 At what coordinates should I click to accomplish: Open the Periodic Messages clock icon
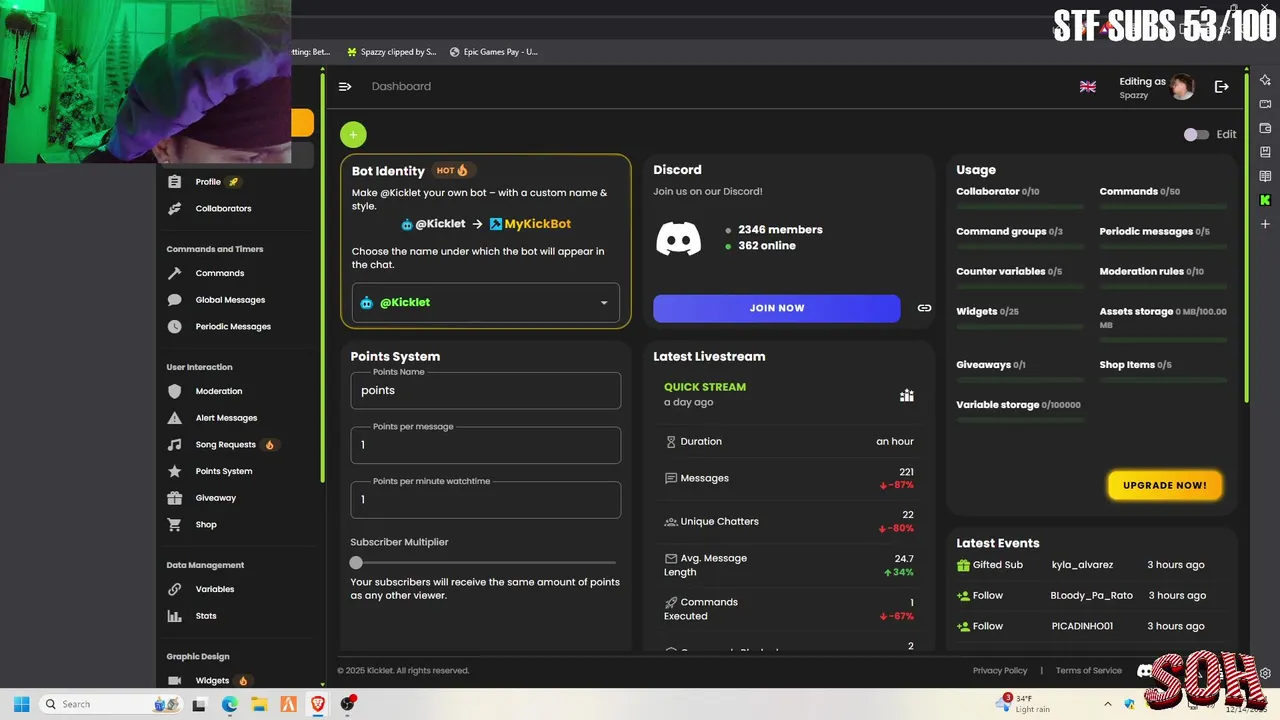(175, 327)
